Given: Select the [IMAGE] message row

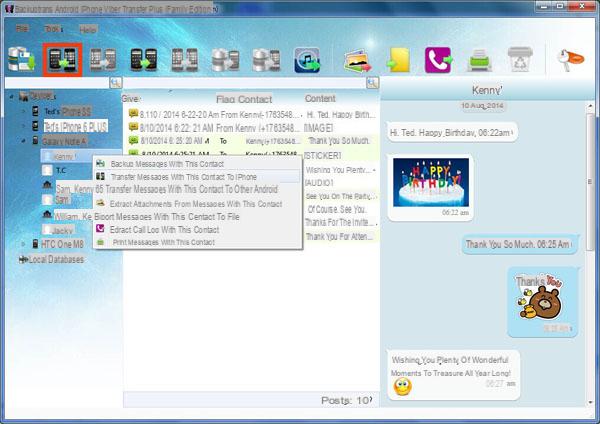Looking at the screenshot, I should pos(252,127).
